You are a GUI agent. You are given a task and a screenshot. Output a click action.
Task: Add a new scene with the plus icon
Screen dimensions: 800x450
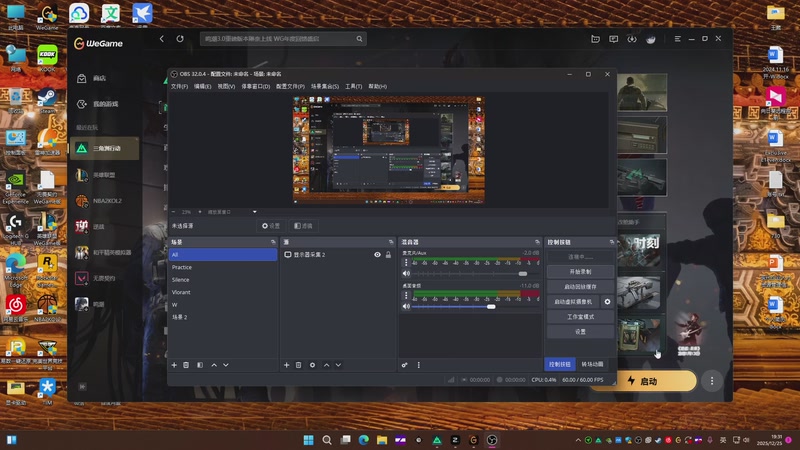point(174,365)
